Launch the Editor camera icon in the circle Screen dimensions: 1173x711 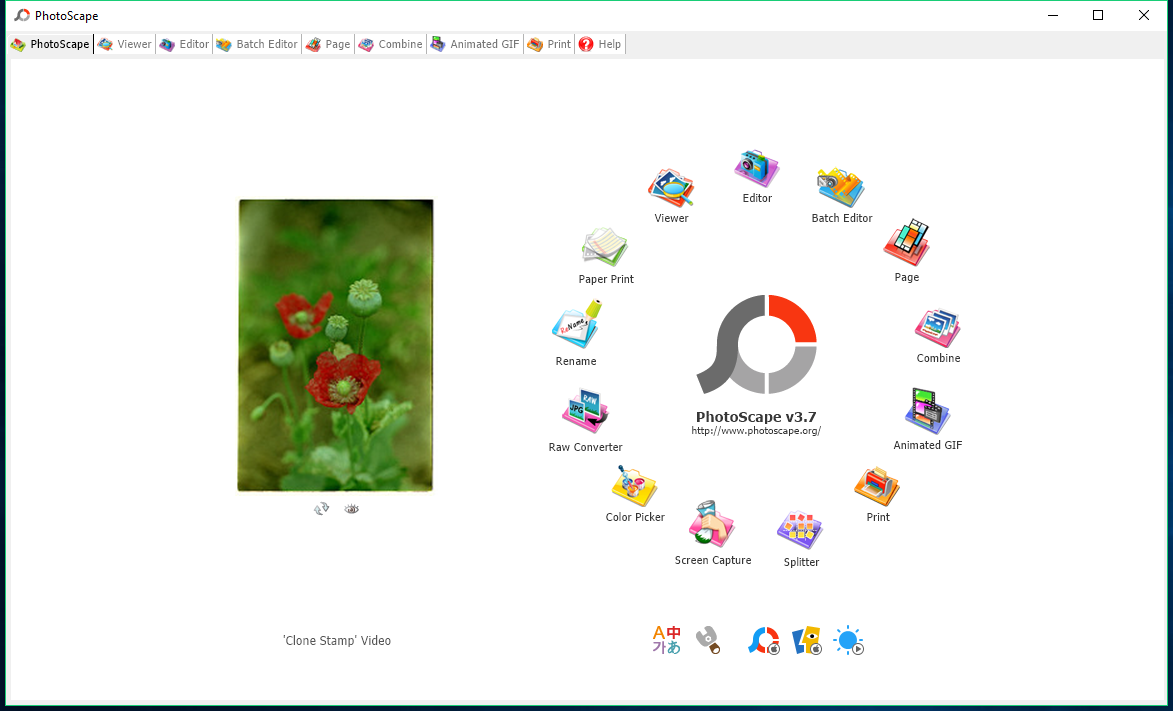[756, 168]
